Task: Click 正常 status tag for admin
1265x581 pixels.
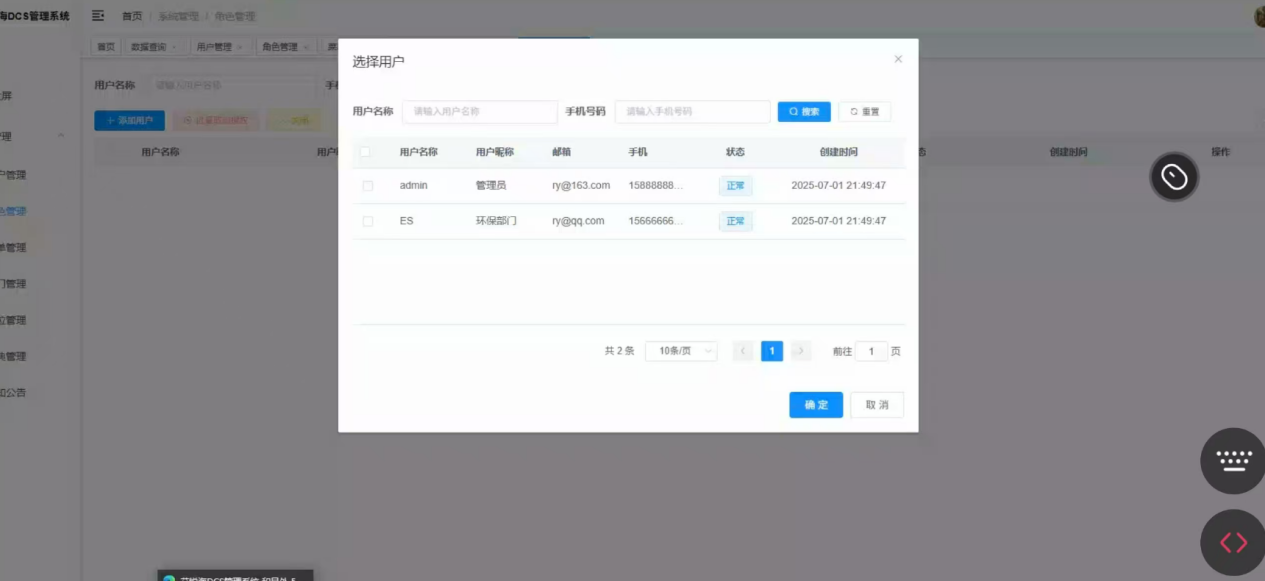Action: tap(736, 186)
